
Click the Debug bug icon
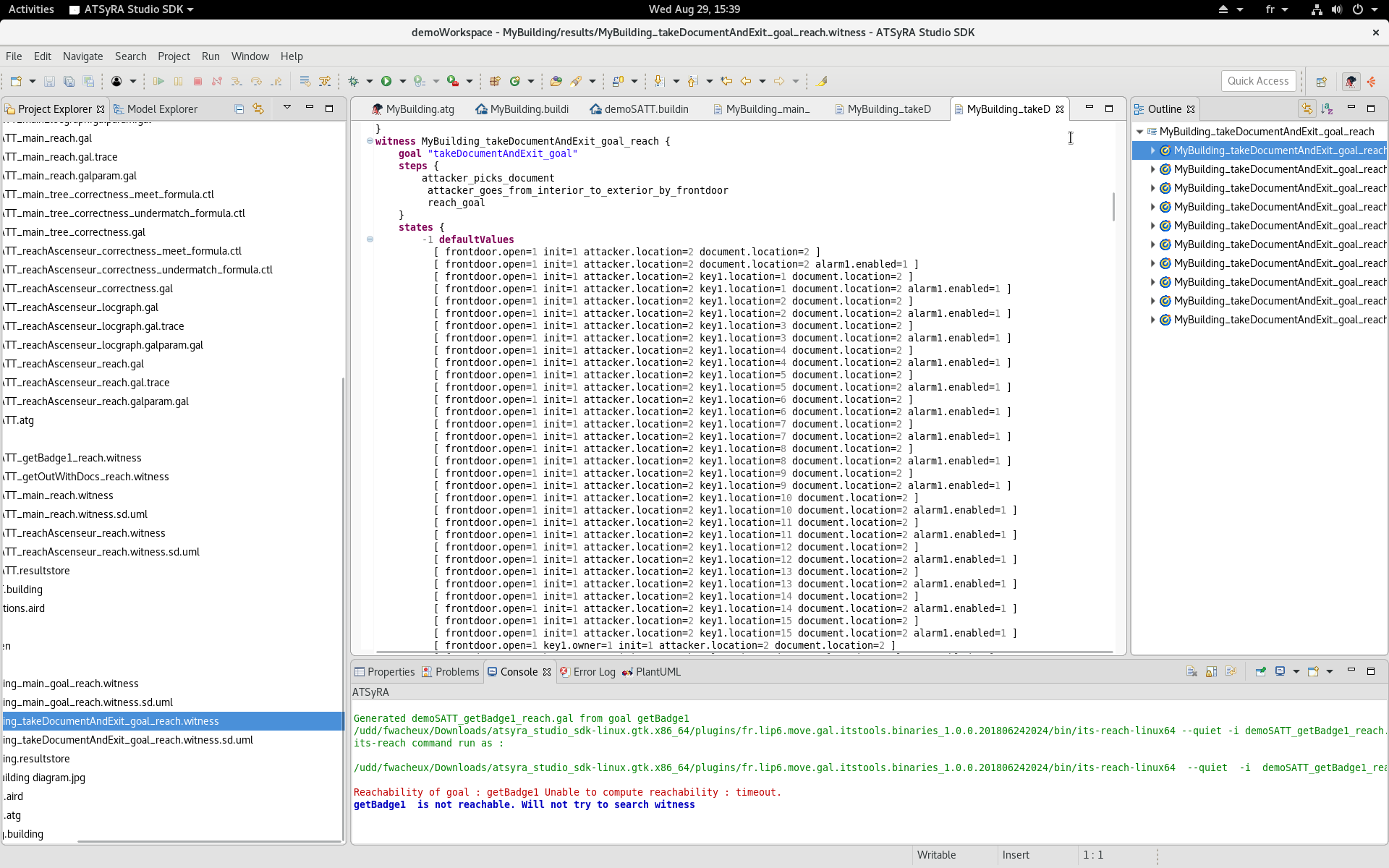[353, 82]
